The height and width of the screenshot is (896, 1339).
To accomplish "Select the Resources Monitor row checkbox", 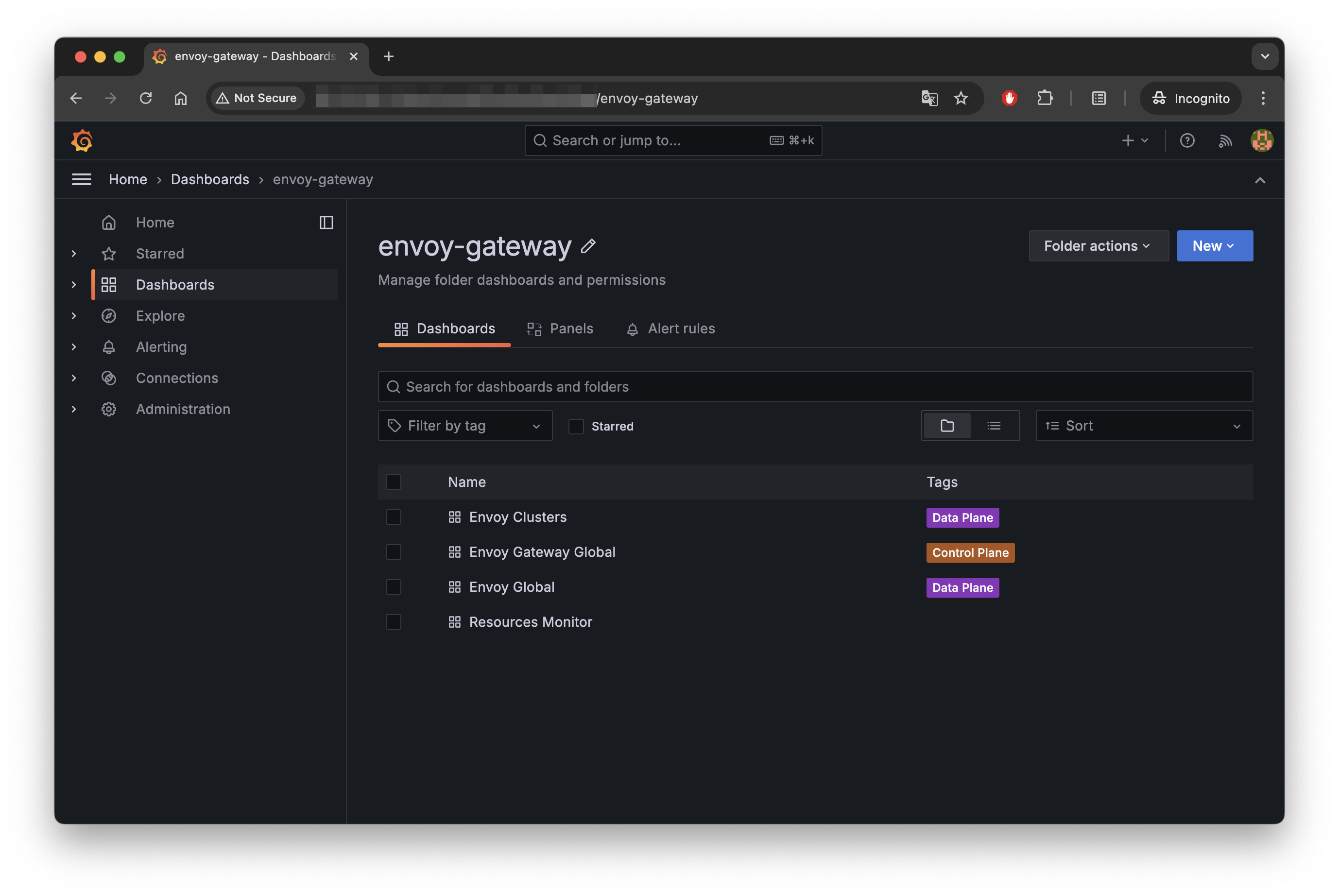I will (x=394, y=622).
